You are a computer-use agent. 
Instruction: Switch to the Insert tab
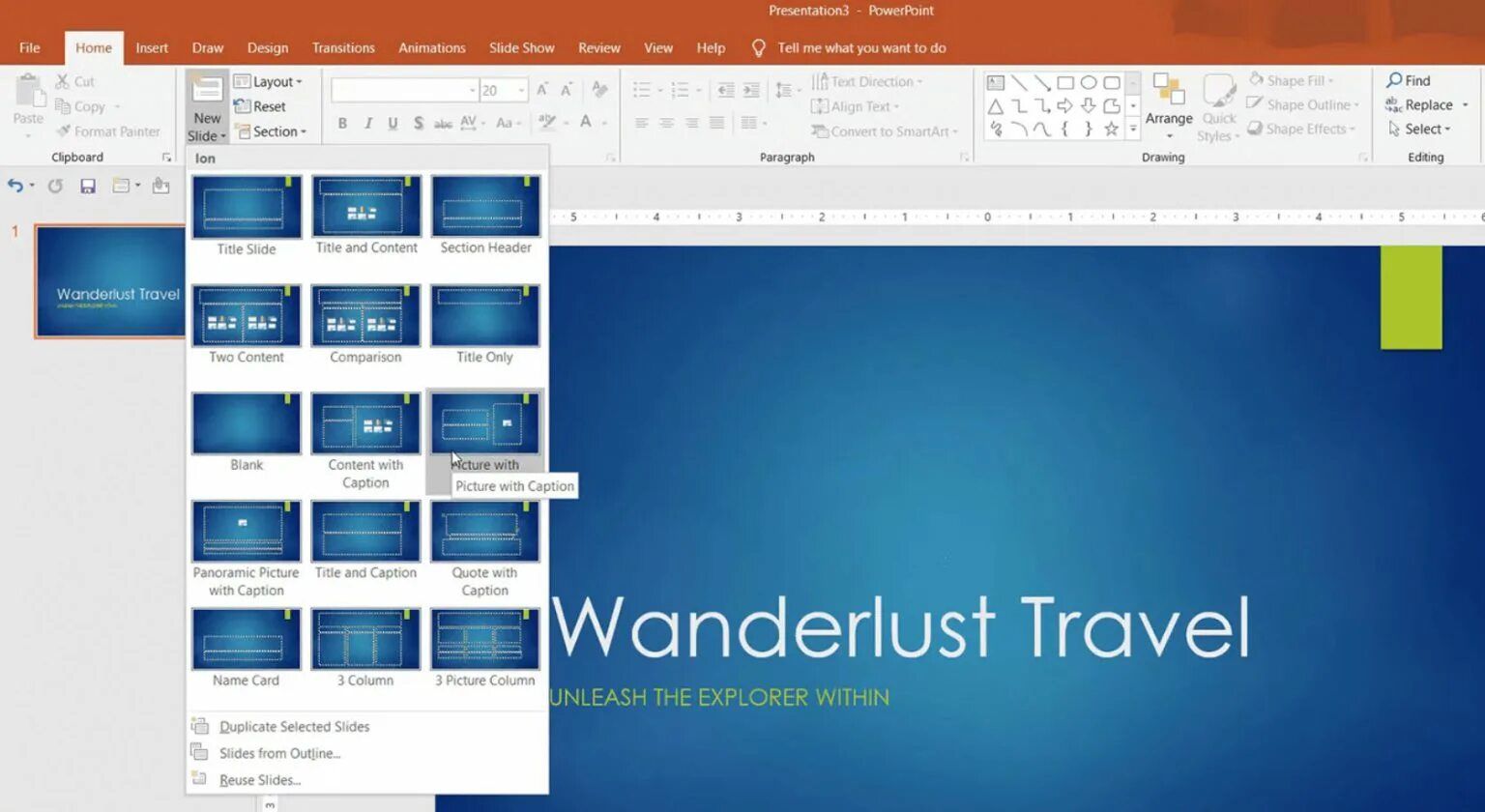point(152,47)
